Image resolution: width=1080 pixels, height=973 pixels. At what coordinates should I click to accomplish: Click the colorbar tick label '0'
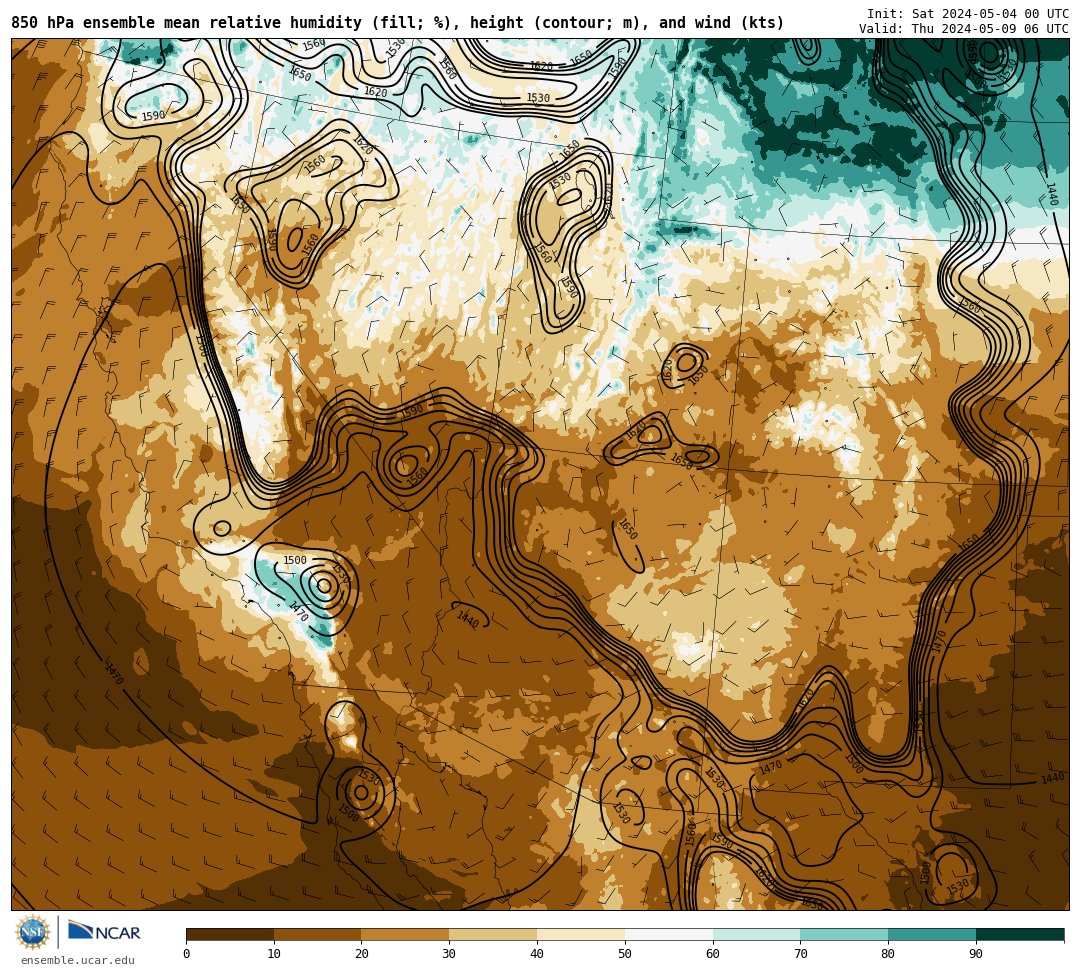187,954
